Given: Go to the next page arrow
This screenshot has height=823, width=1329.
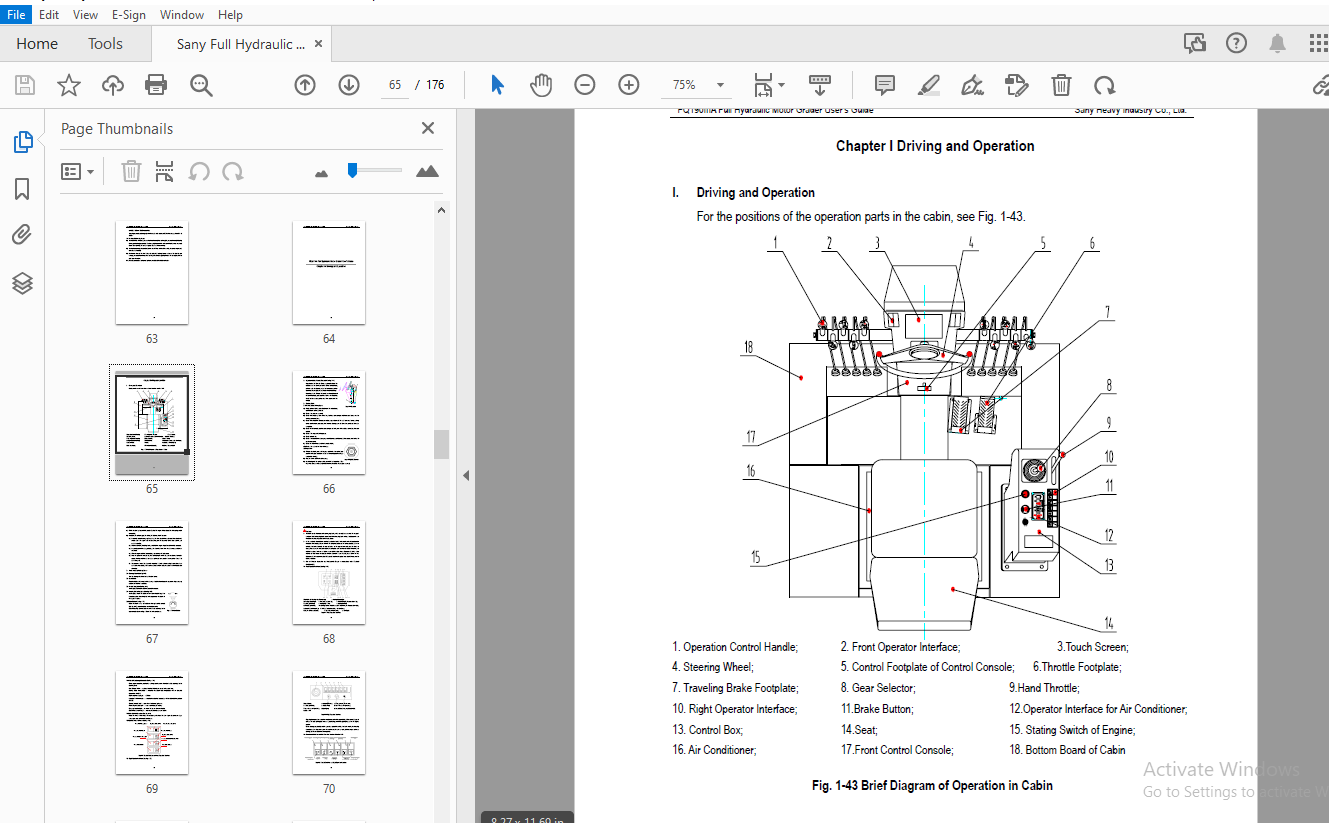Looking at the screenshot, I should [x=349, y=85].
